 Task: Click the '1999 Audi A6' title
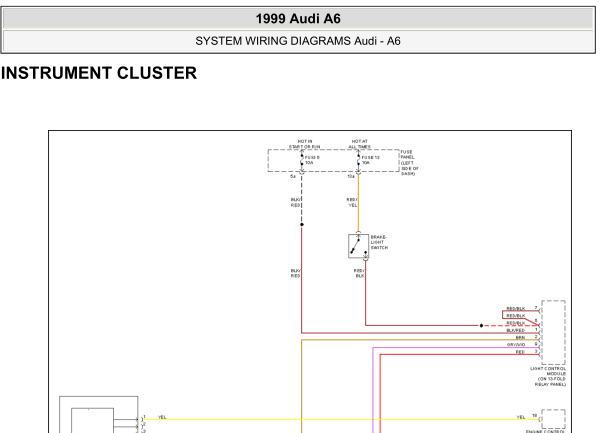coord(298,19)
